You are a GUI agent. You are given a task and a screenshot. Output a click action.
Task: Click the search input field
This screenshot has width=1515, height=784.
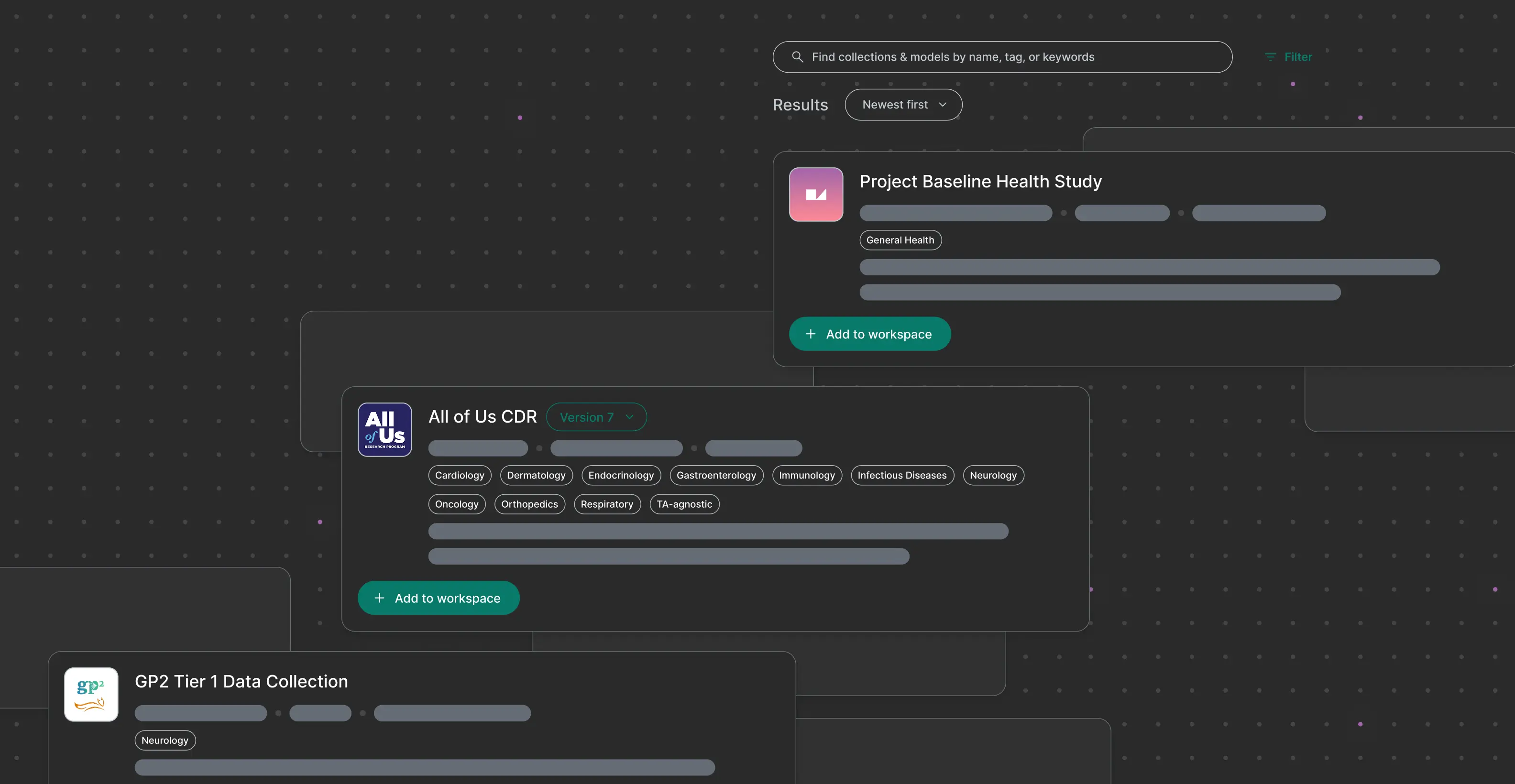[x=1000, y=56]
